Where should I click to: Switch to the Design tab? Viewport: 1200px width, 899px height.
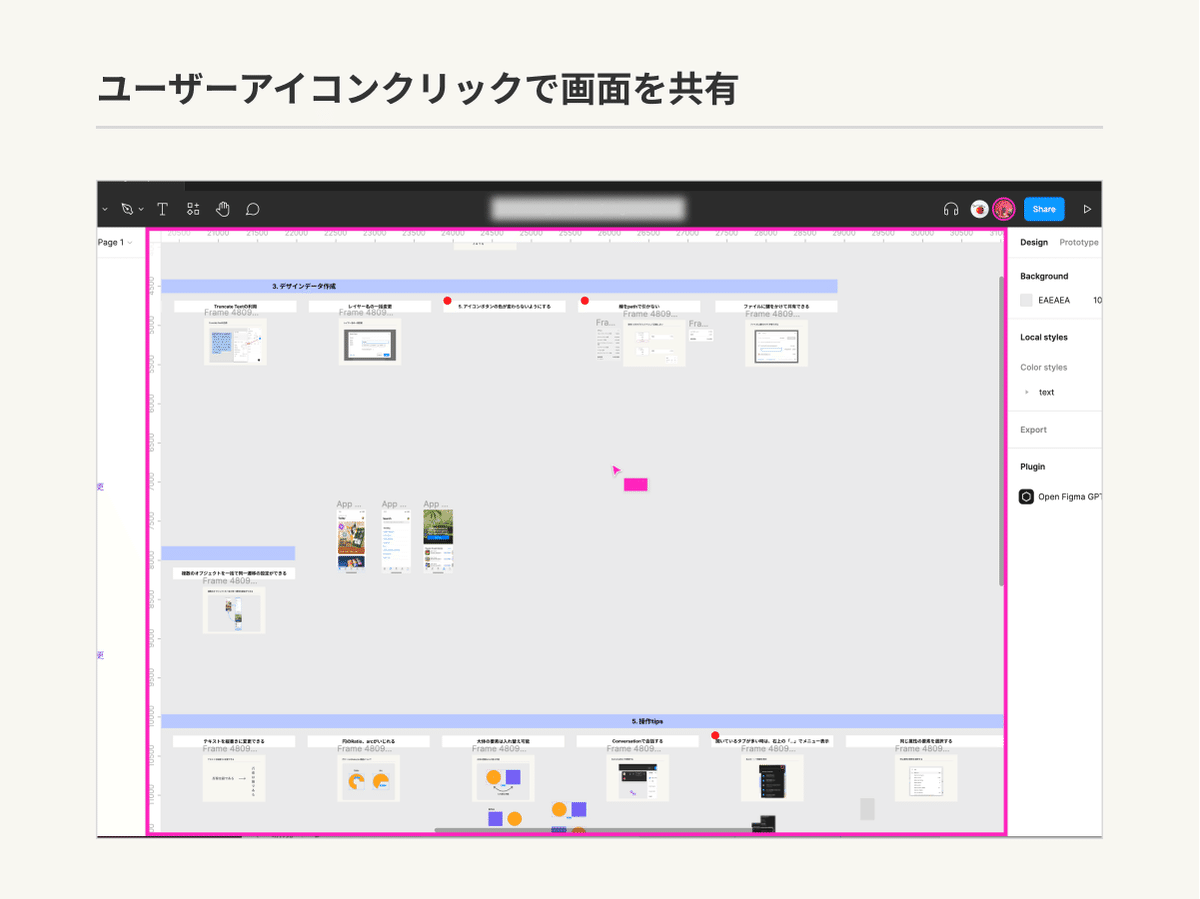click(1034, 242)
